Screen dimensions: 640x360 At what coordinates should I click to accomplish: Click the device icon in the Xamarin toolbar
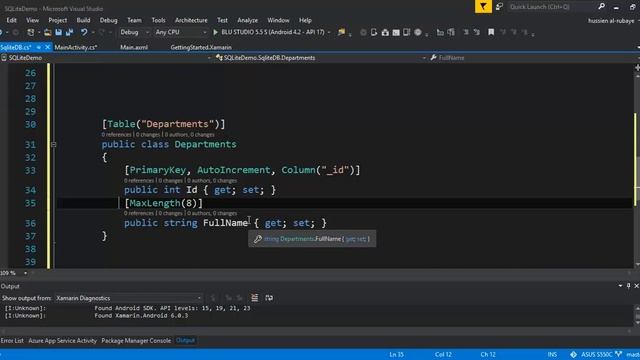coord(374,32)
